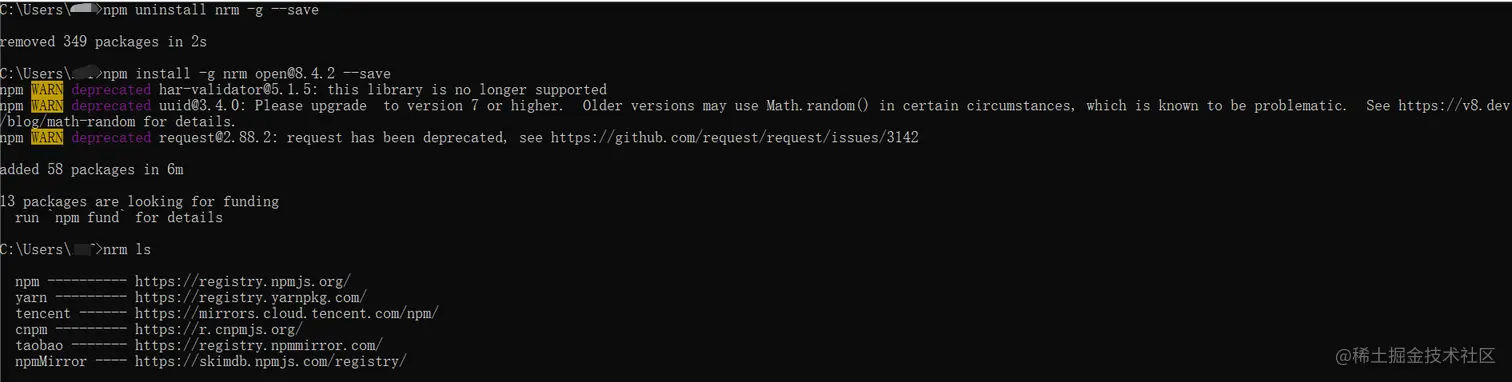
Task: Click the tencent mirrors.cloud.tencent.com URL
Action: [287, 313]
